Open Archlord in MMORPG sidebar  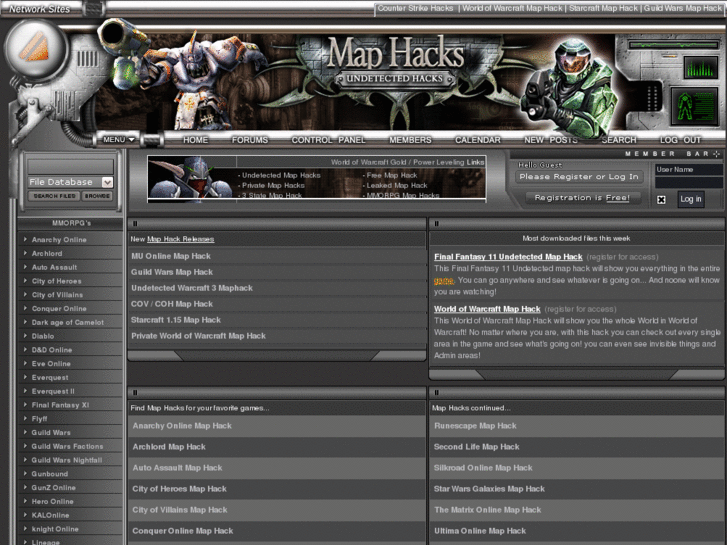pos(47,254)
